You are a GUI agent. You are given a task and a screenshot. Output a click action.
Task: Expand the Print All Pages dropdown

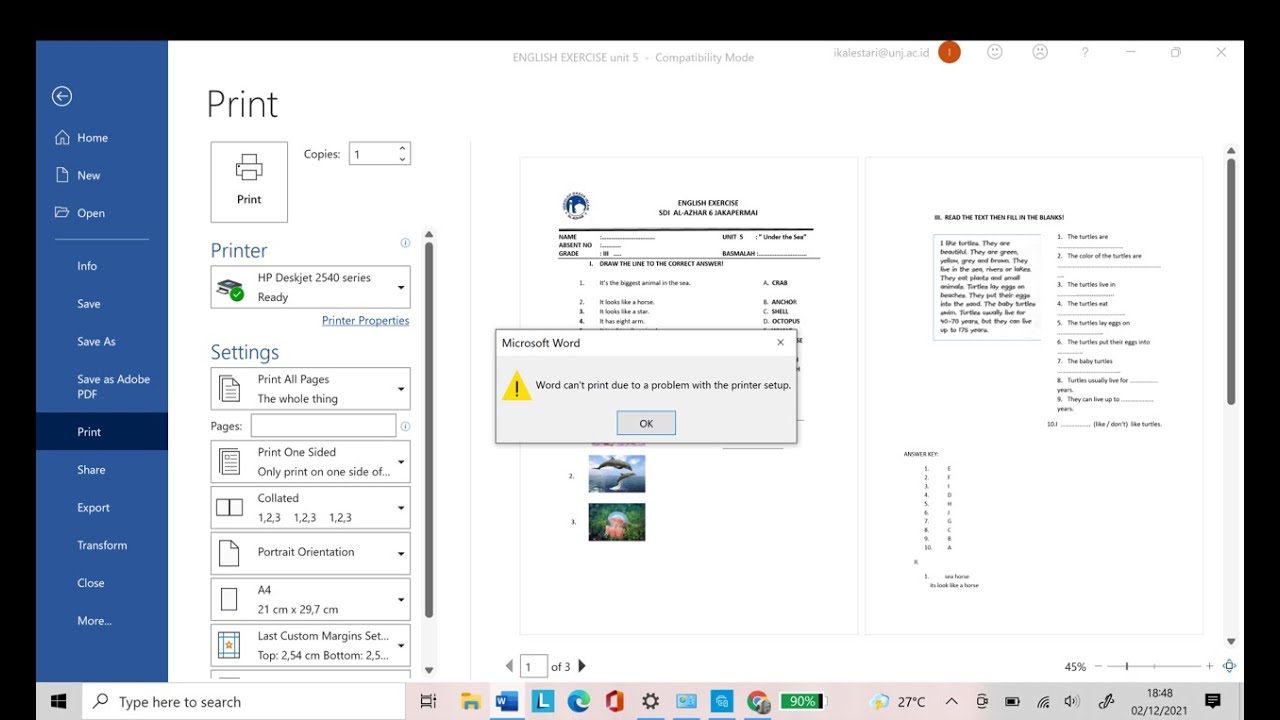[x=310, y=389]
